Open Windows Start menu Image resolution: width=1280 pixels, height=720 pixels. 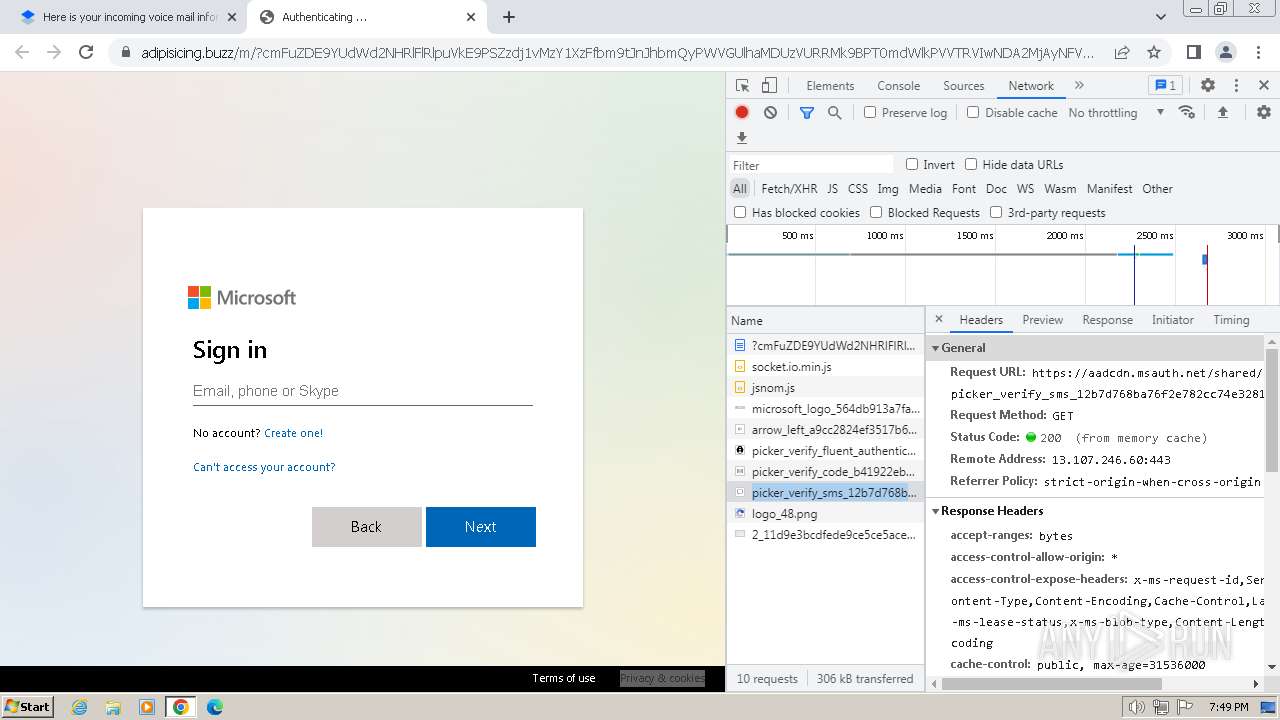pyautogui.click(x=28, y=707)
